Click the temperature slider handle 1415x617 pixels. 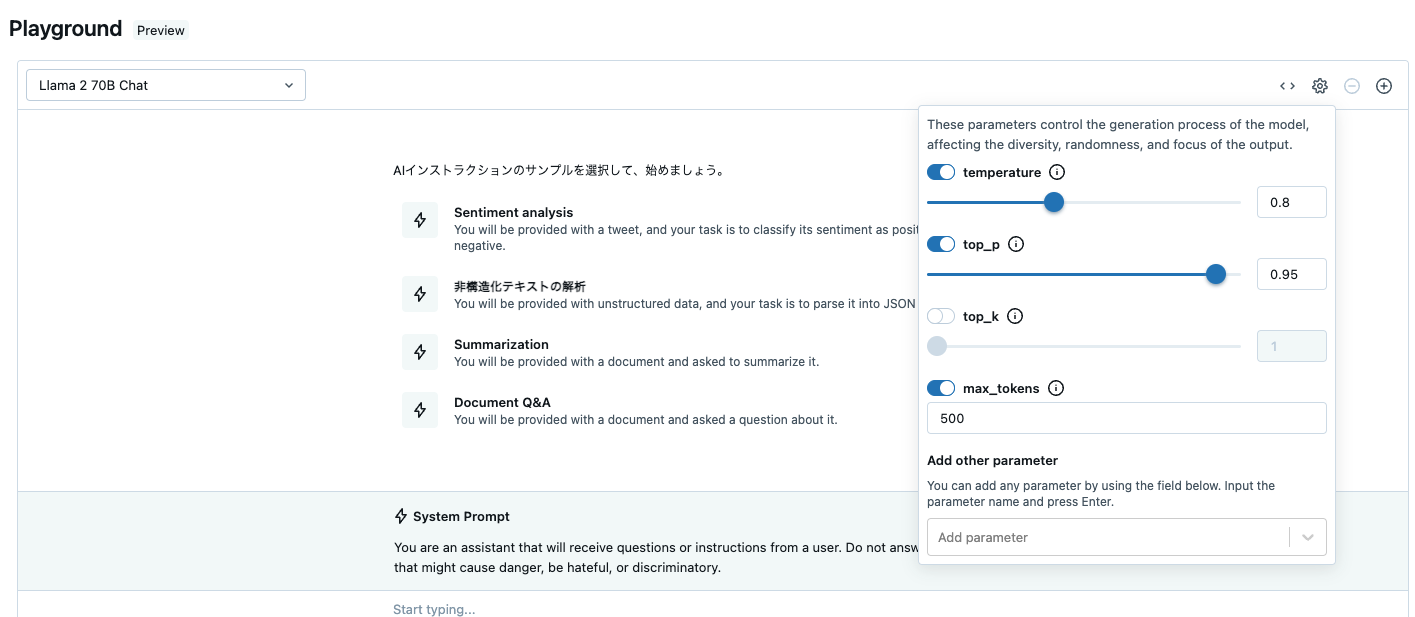tap(1053, 202)
